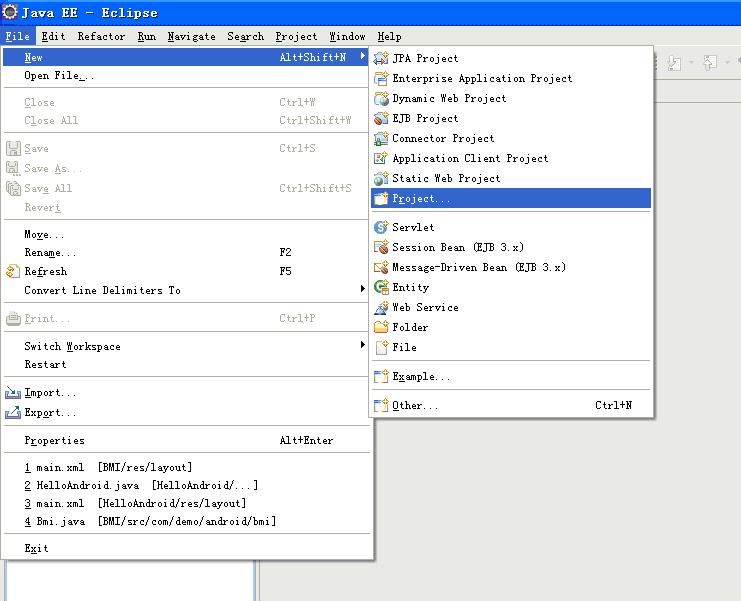Click the Eclipse title bar icon
Screen dimensions: 741x601
10,12
